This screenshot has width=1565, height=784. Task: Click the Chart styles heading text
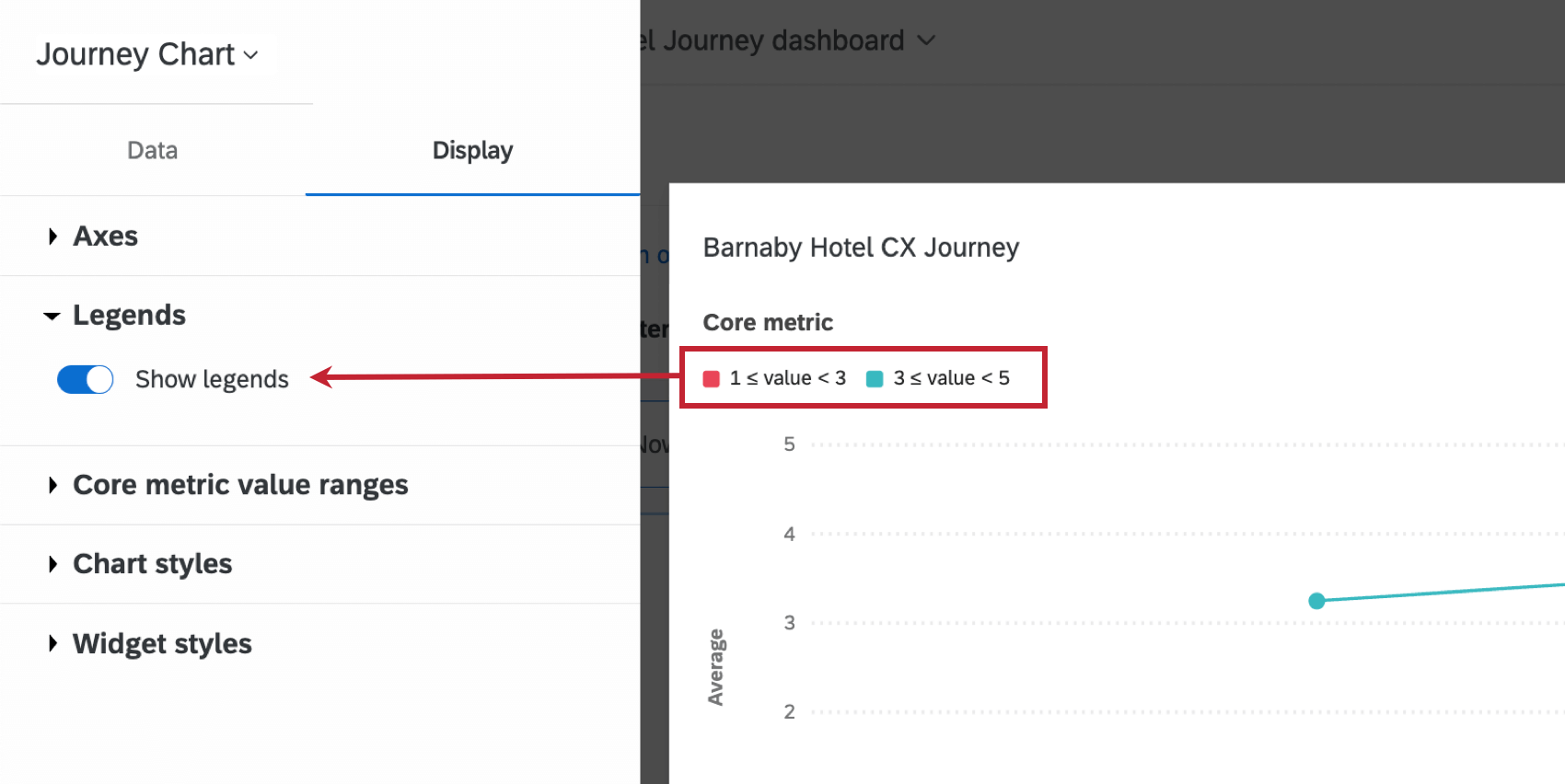(x=153, y=564)
